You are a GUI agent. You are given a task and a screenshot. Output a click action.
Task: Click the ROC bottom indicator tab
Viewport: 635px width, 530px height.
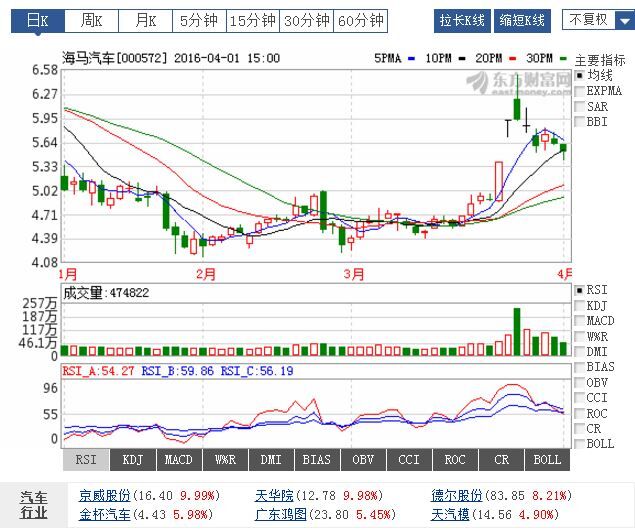(x=456, y=460)
